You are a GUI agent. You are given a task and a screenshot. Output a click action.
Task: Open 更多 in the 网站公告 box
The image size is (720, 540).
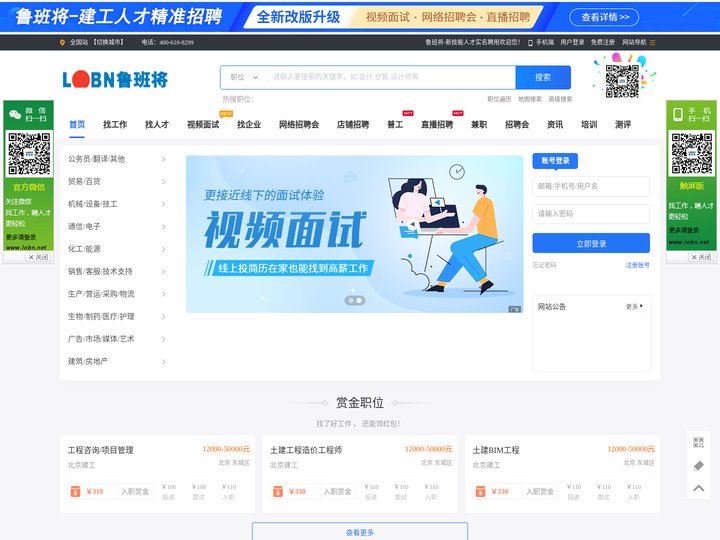coord(634,306)
